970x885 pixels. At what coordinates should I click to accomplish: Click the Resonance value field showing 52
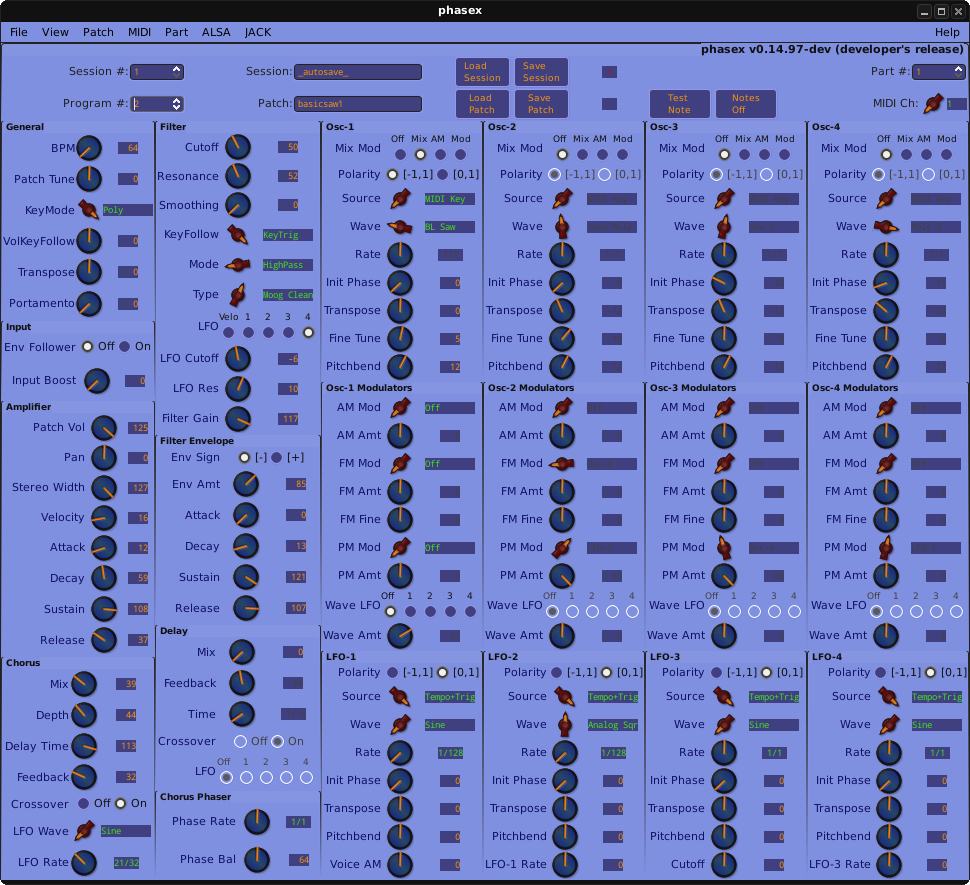click(288, 176)
